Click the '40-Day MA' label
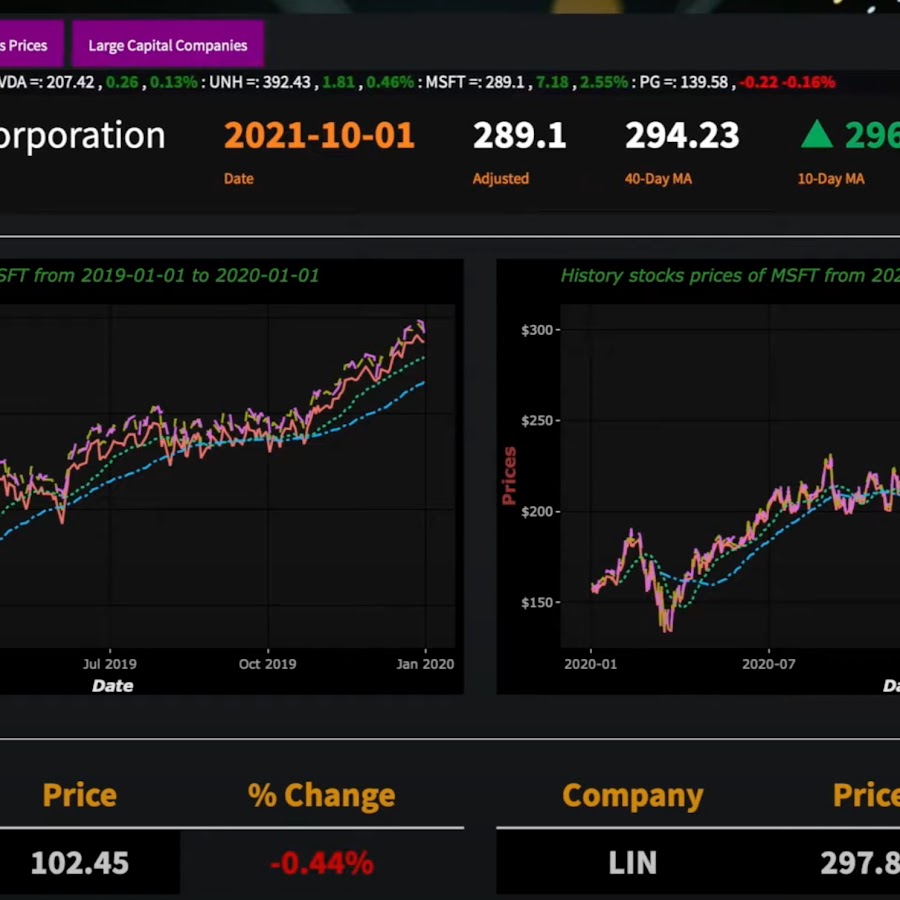Screen dimensions: 900x900 click(658, 179)
